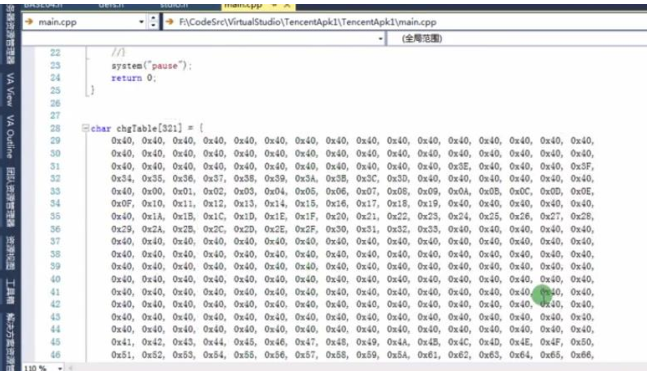Open the topmost 资源管理器 side tab
Image resolution: width=647 pixels, height=371 pixels.
point(10,34)
